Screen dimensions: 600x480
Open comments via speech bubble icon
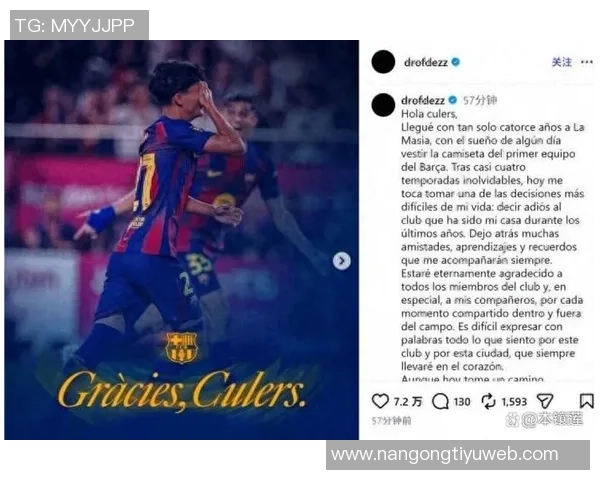(440, 402)
